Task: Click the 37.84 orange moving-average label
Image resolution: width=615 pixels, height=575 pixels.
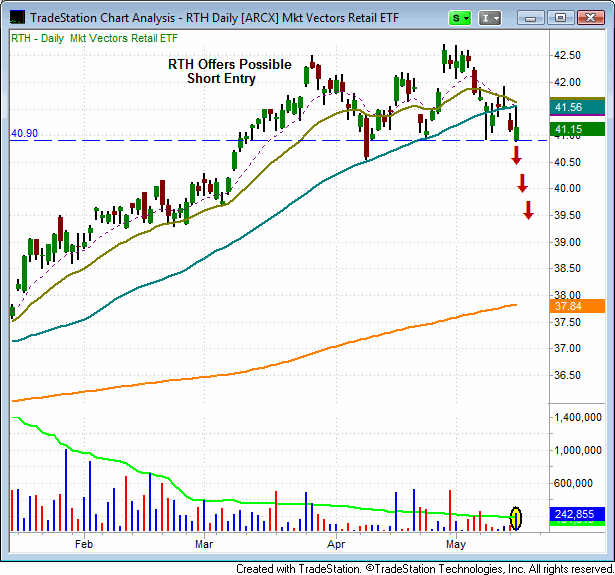Action: coord(577,306)
